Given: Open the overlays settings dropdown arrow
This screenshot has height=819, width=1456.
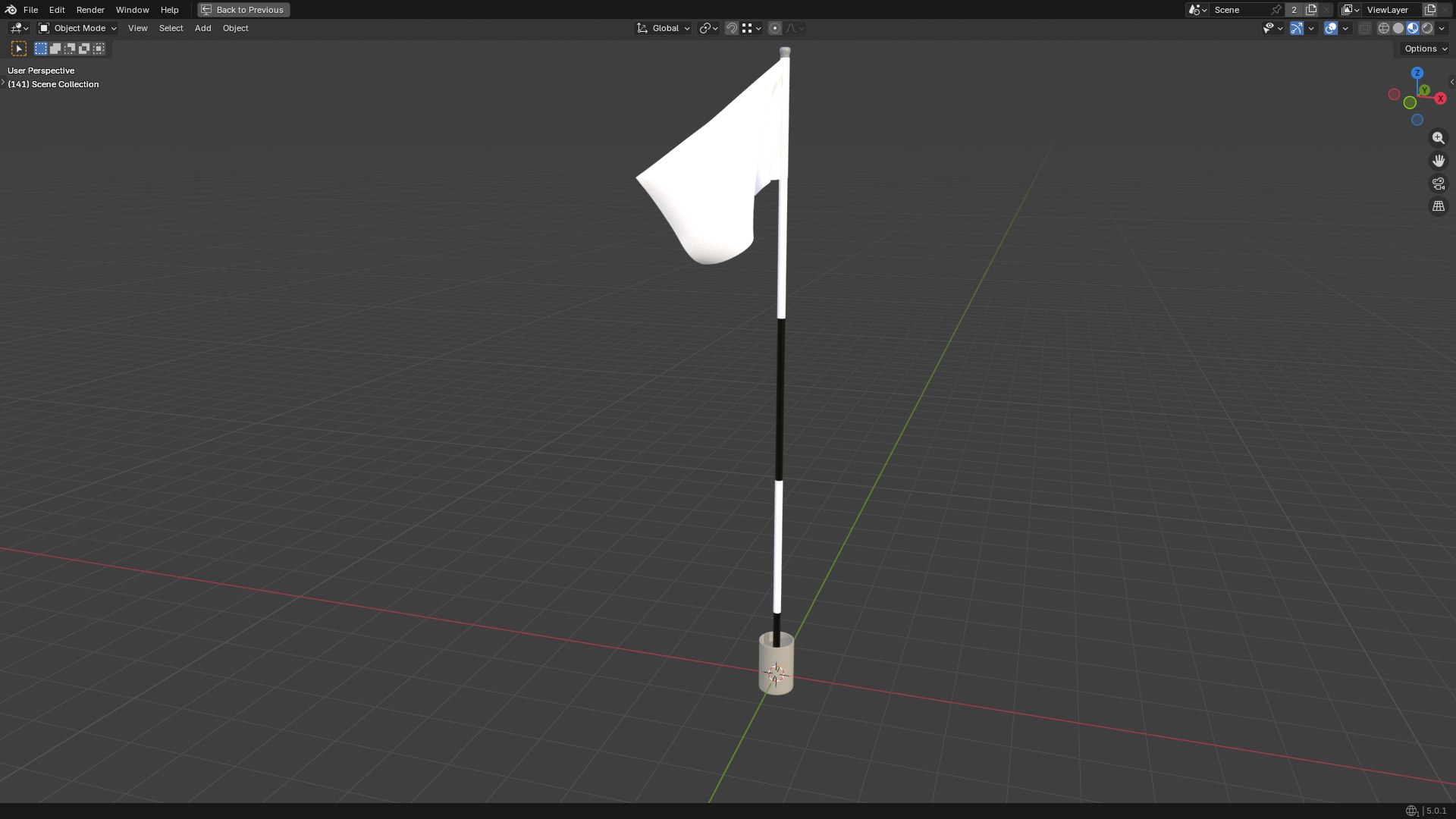Looking at the screenshot, I should click(1345, 28).
